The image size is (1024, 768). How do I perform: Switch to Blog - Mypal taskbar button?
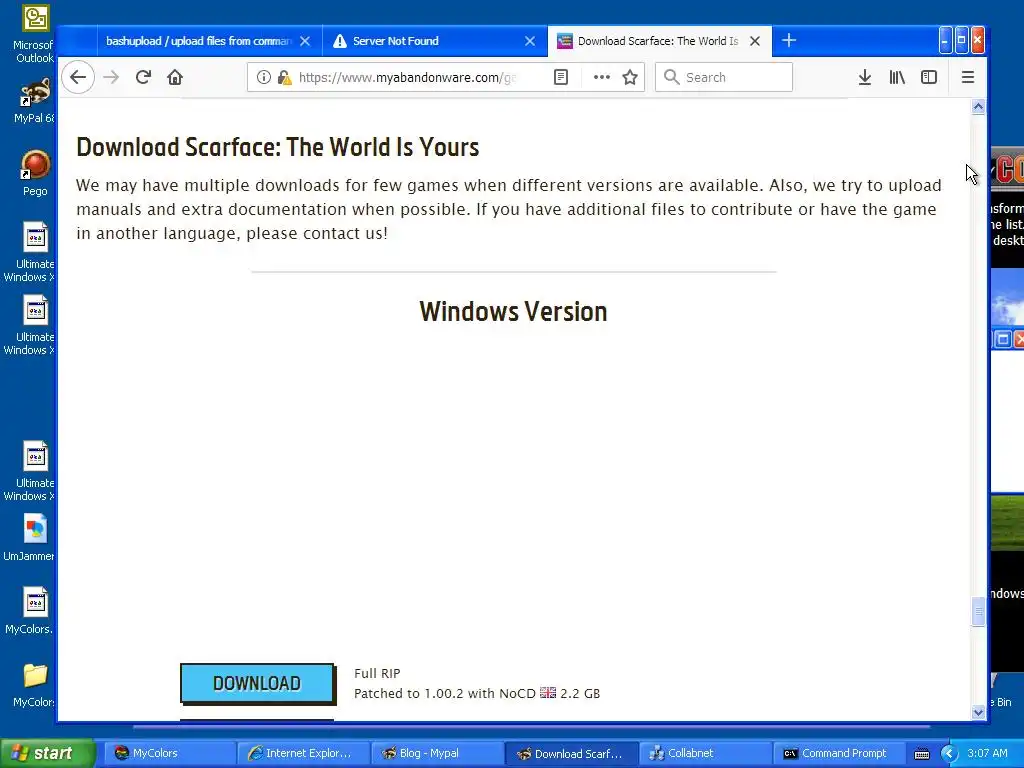(436, 753)
